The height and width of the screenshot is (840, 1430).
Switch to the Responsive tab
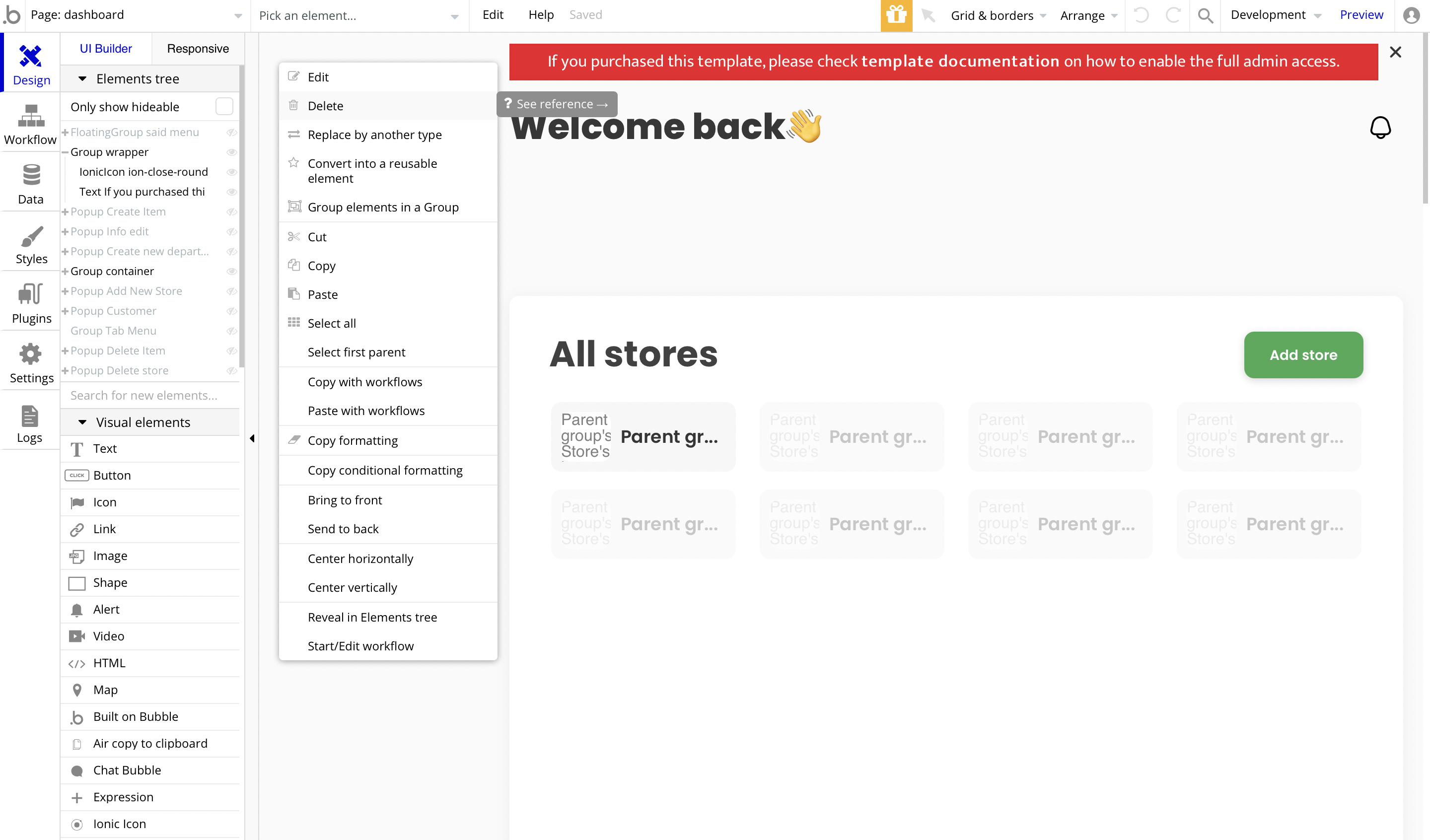click(198, 49)
